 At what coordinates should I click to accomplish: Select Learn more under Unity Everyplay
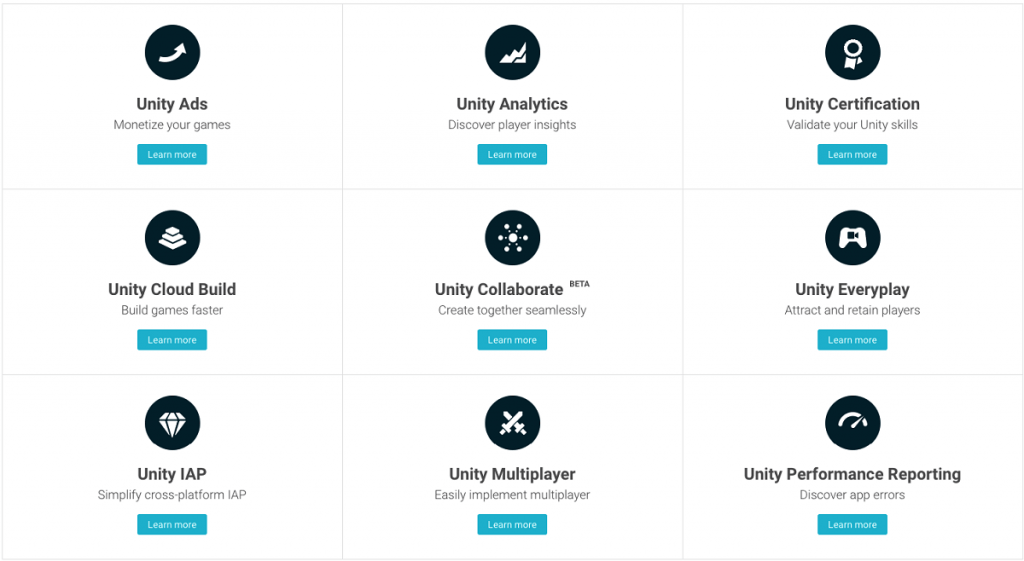[852, 340]
